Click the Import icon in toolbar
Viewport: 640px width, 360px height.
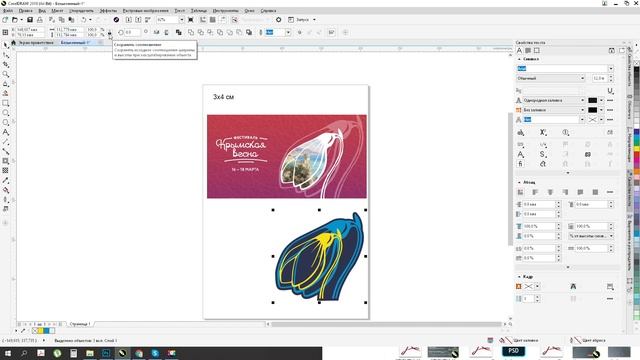(129, 20)
